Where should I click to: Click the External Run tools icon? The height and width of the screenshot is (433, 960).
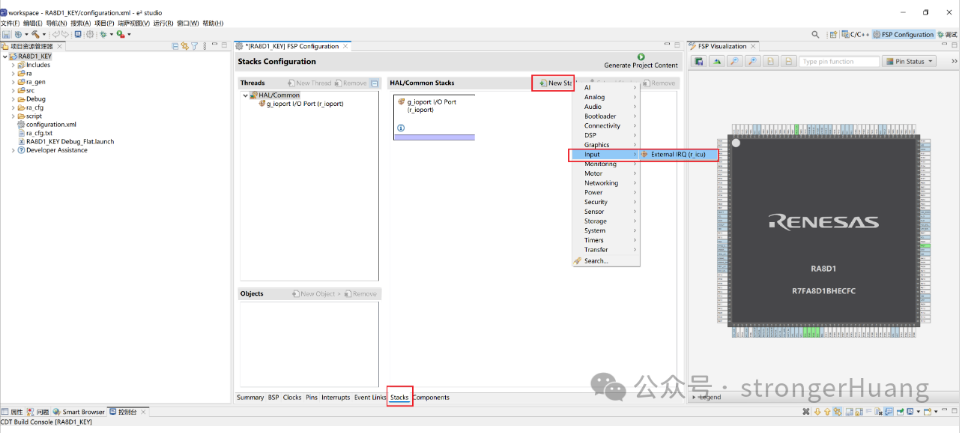121,34
